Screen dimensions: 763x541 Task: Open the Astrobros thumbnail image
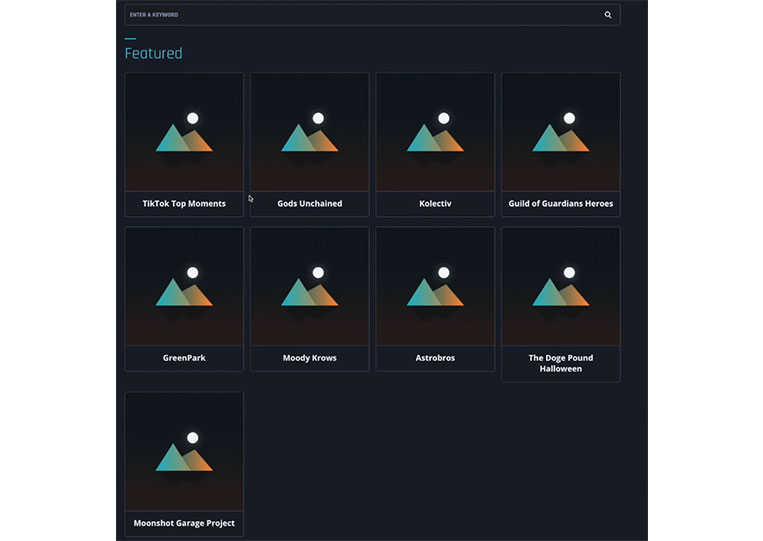(x=435, y=287)
